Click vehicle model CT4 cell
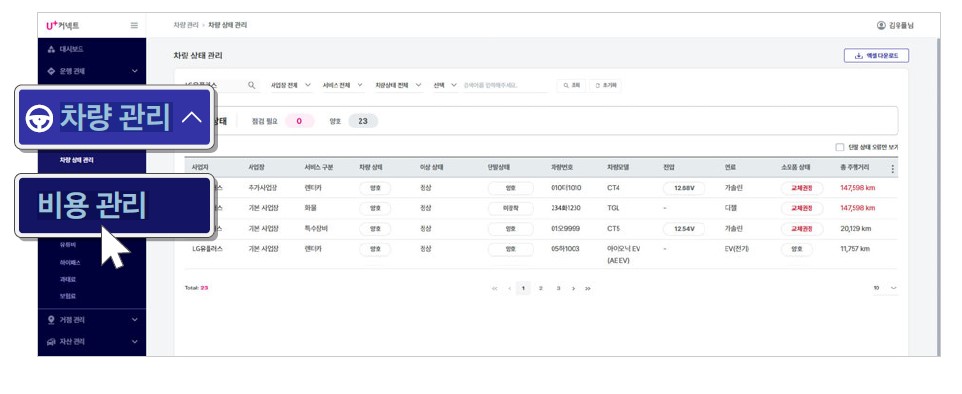The height and width of the screenshot is (394, 962). 614,188
